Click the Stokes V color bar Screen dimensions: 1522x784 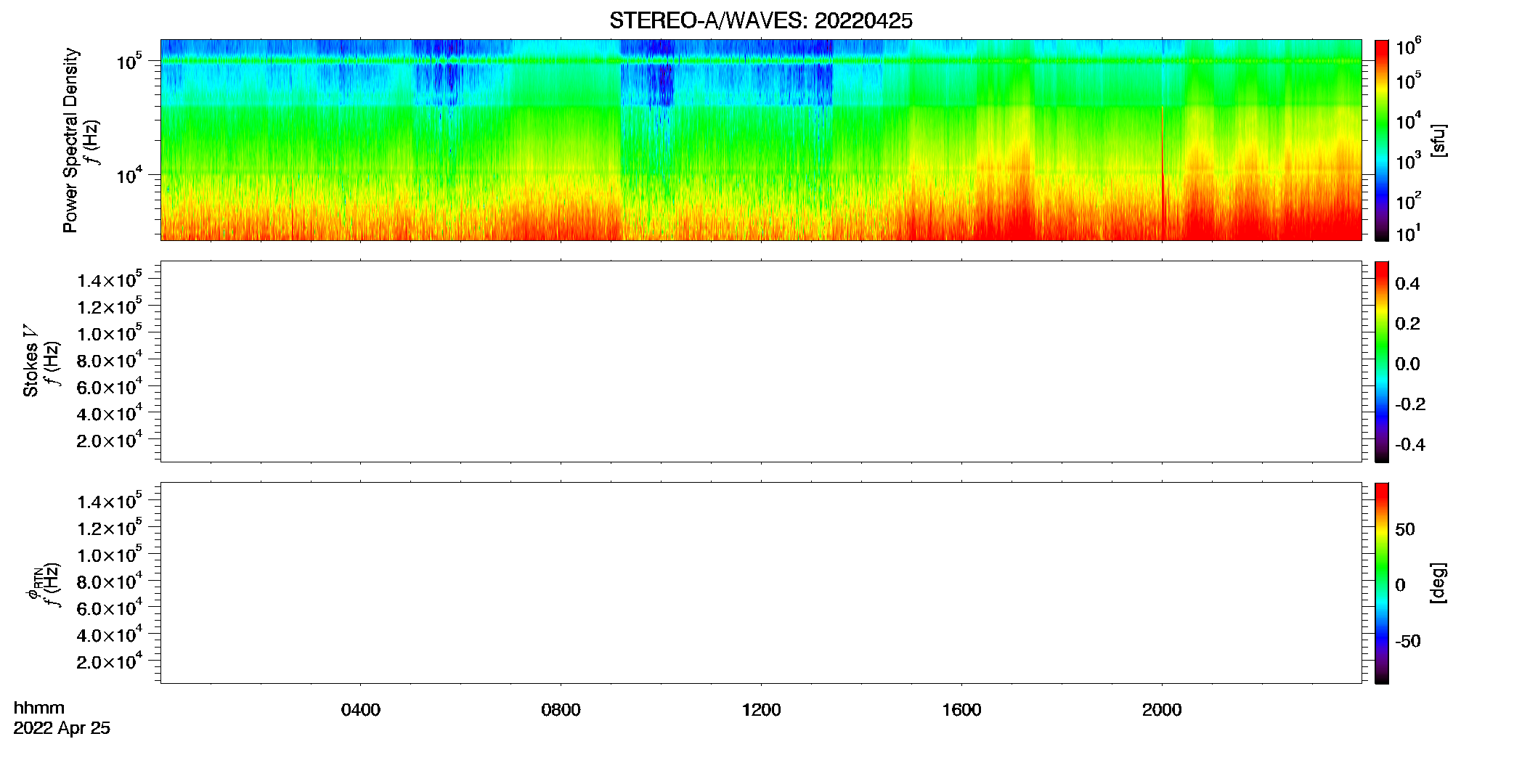(1382, 362)
